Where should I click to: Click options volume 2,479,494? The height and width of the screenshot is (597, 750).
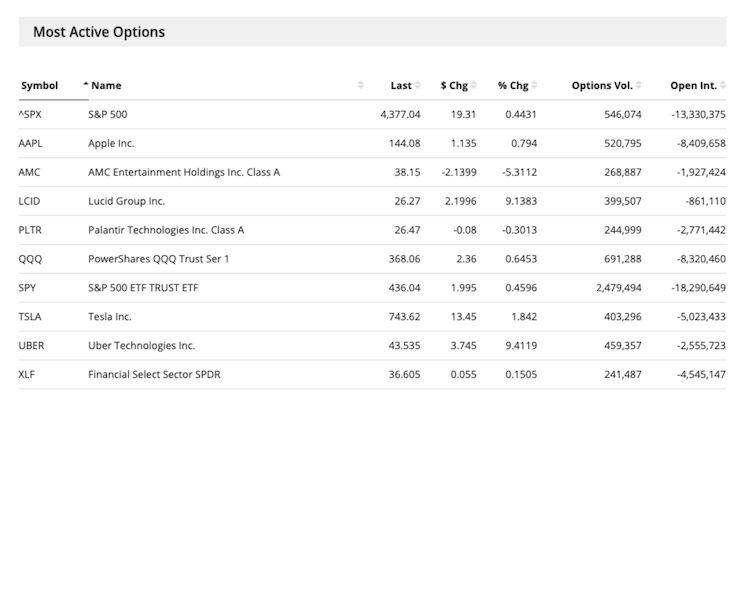click(x=618, y=288)
